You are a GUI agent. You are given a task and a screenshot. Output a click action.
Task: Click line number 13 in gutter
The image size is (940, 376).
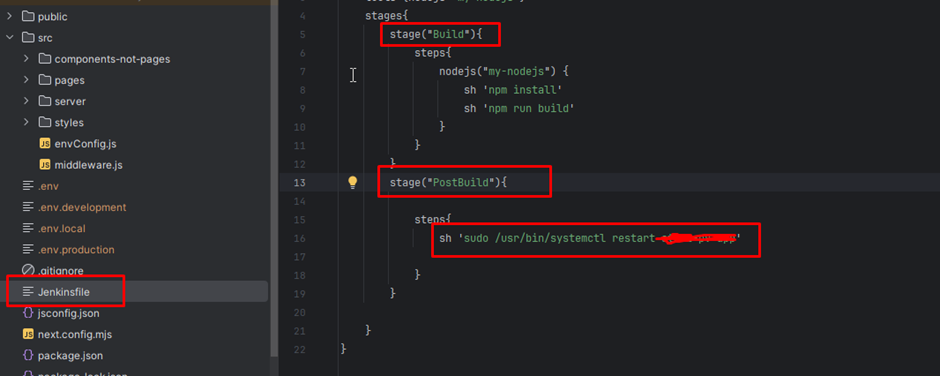pos(301,182)
